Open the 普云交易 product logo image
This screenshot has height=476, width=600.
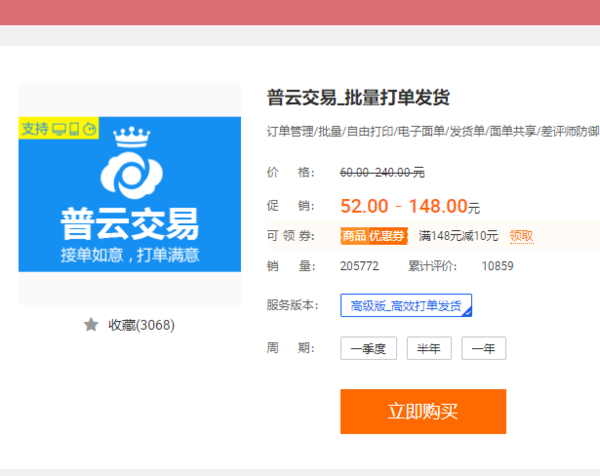130,194
